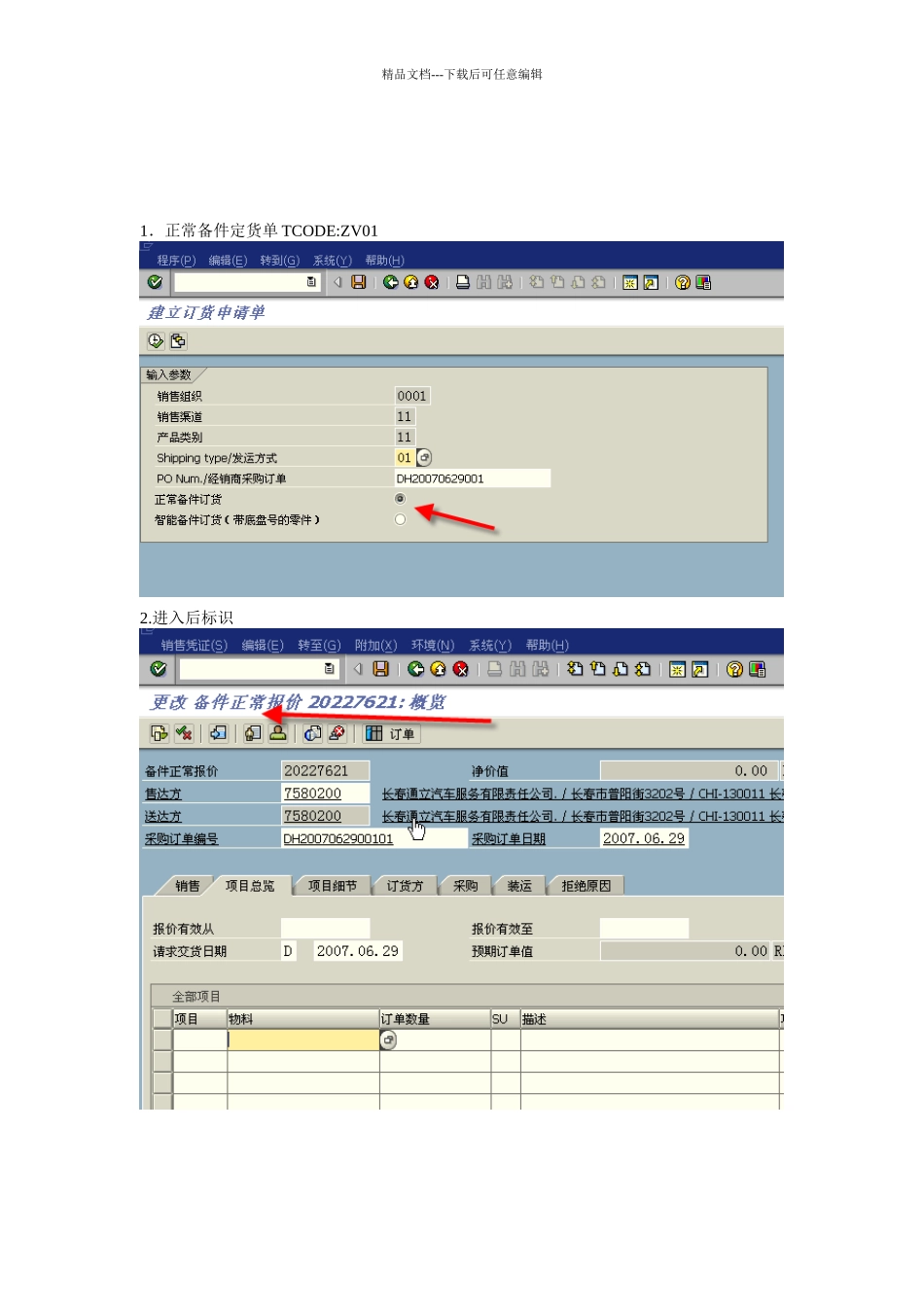
Task: Click the 订单 button in the quotation toolbar
Action: [392, 733]
